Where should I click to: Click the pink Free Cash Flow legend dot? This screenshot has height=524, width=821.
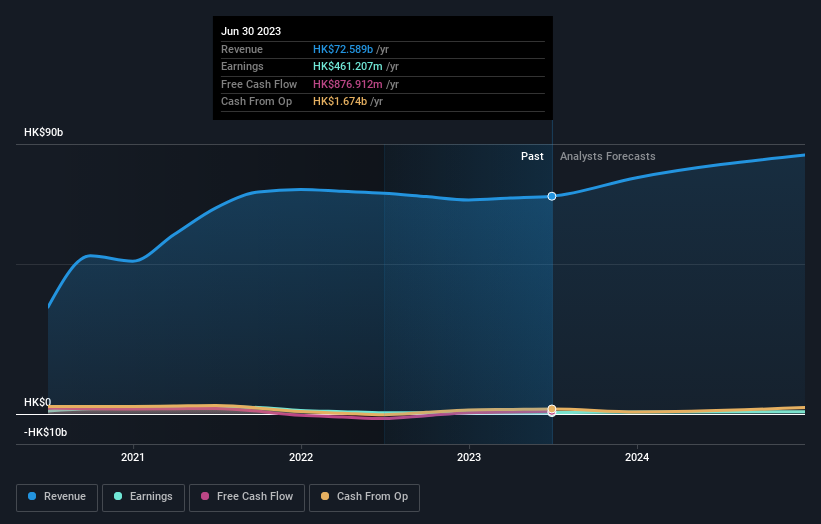point(205,496)
